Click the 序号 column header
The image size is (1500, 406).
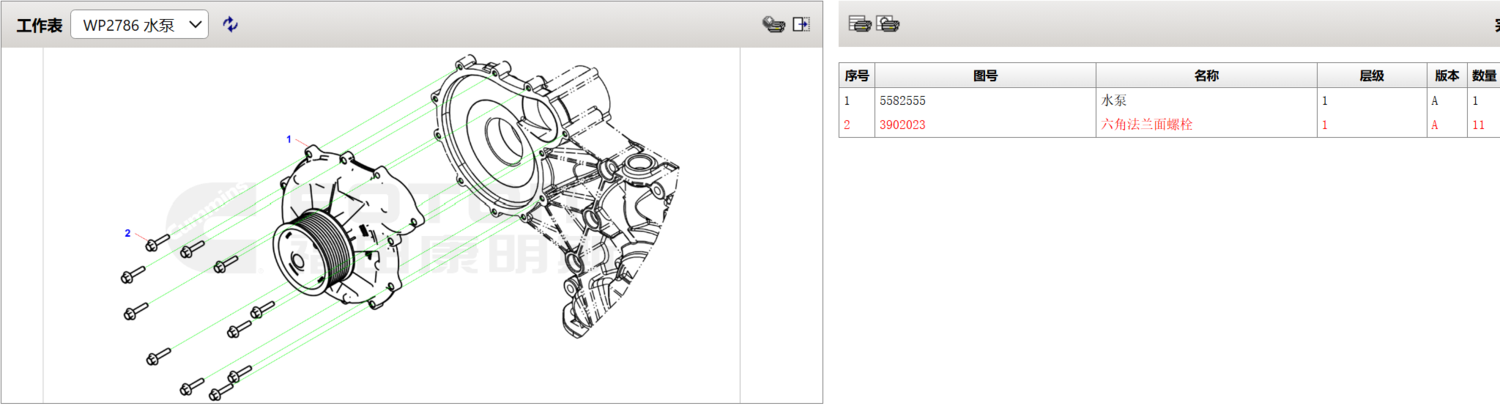pyautogui.click(x=857, y=76)
